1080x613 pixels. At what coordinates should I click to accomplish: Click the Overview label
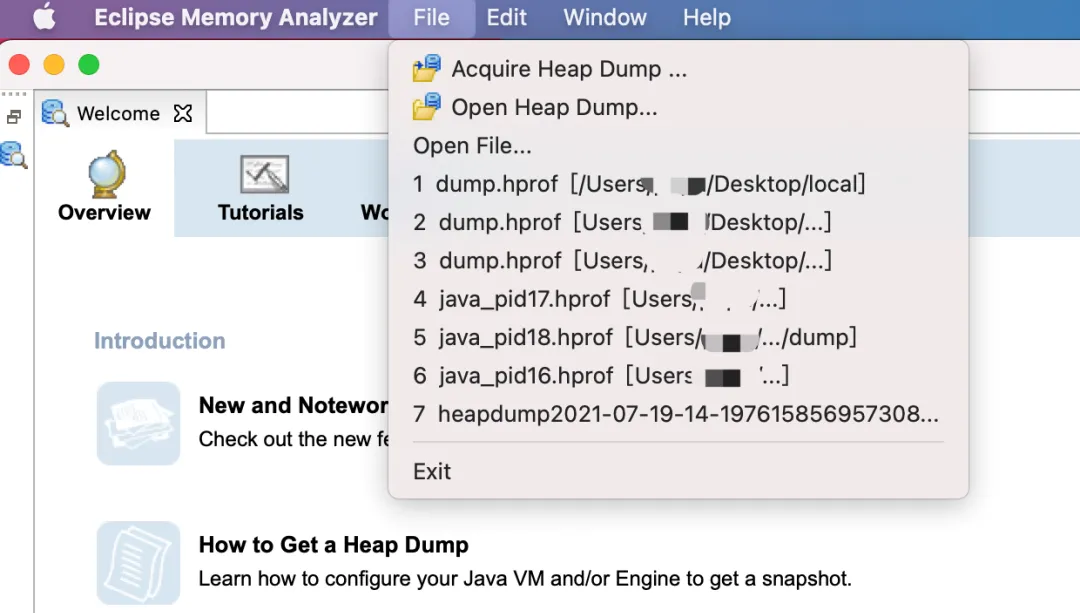[104, 213]
